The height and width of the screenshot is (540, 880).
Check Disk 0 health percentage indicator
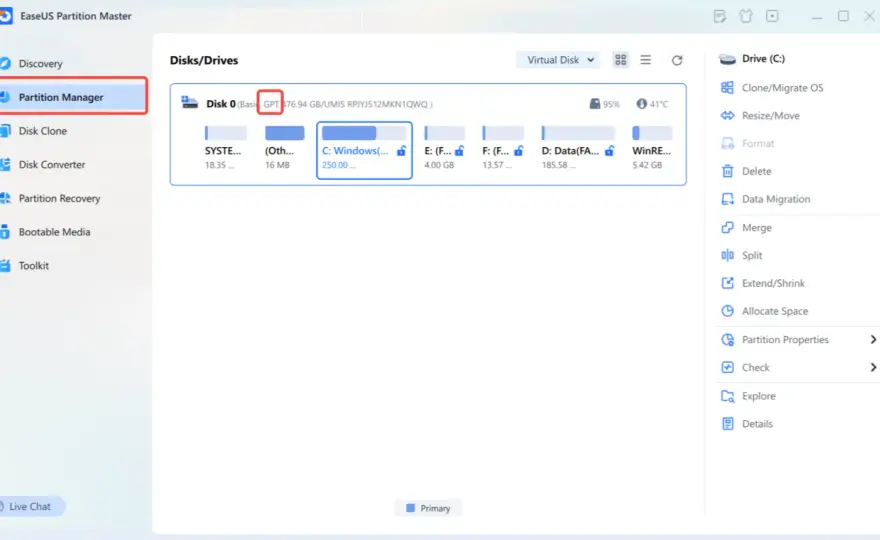click(604, 104)
